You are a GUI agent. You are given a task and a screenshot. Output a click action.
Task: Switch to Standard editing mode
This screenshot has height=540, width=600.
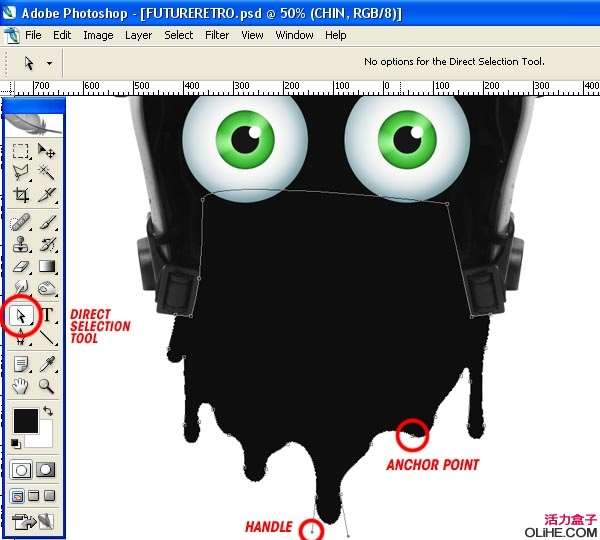pyautogui.click(x=21, y=469)
